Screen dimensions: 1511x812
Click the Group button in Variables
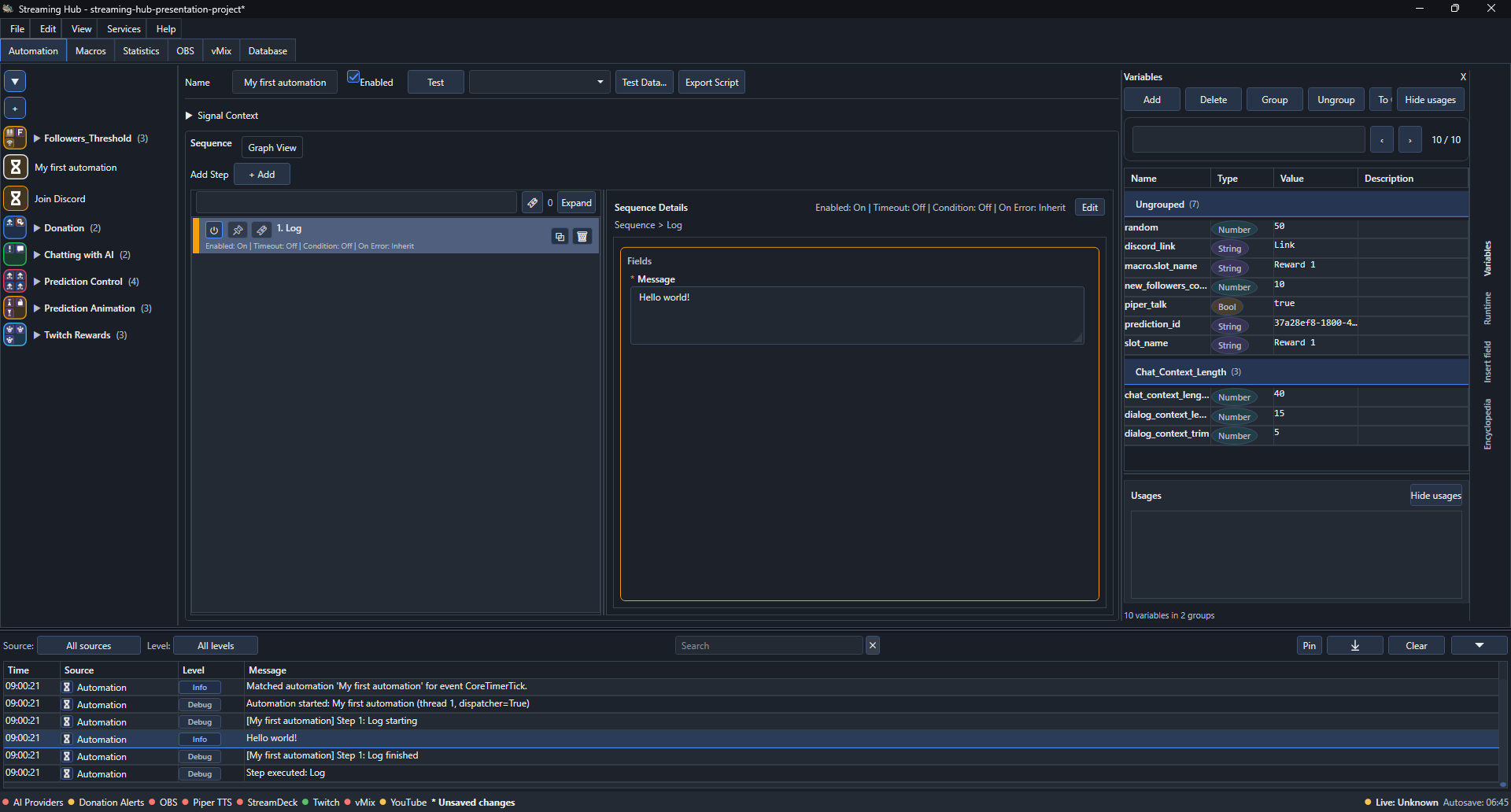pyautogui.click(x=1274, y=100)
